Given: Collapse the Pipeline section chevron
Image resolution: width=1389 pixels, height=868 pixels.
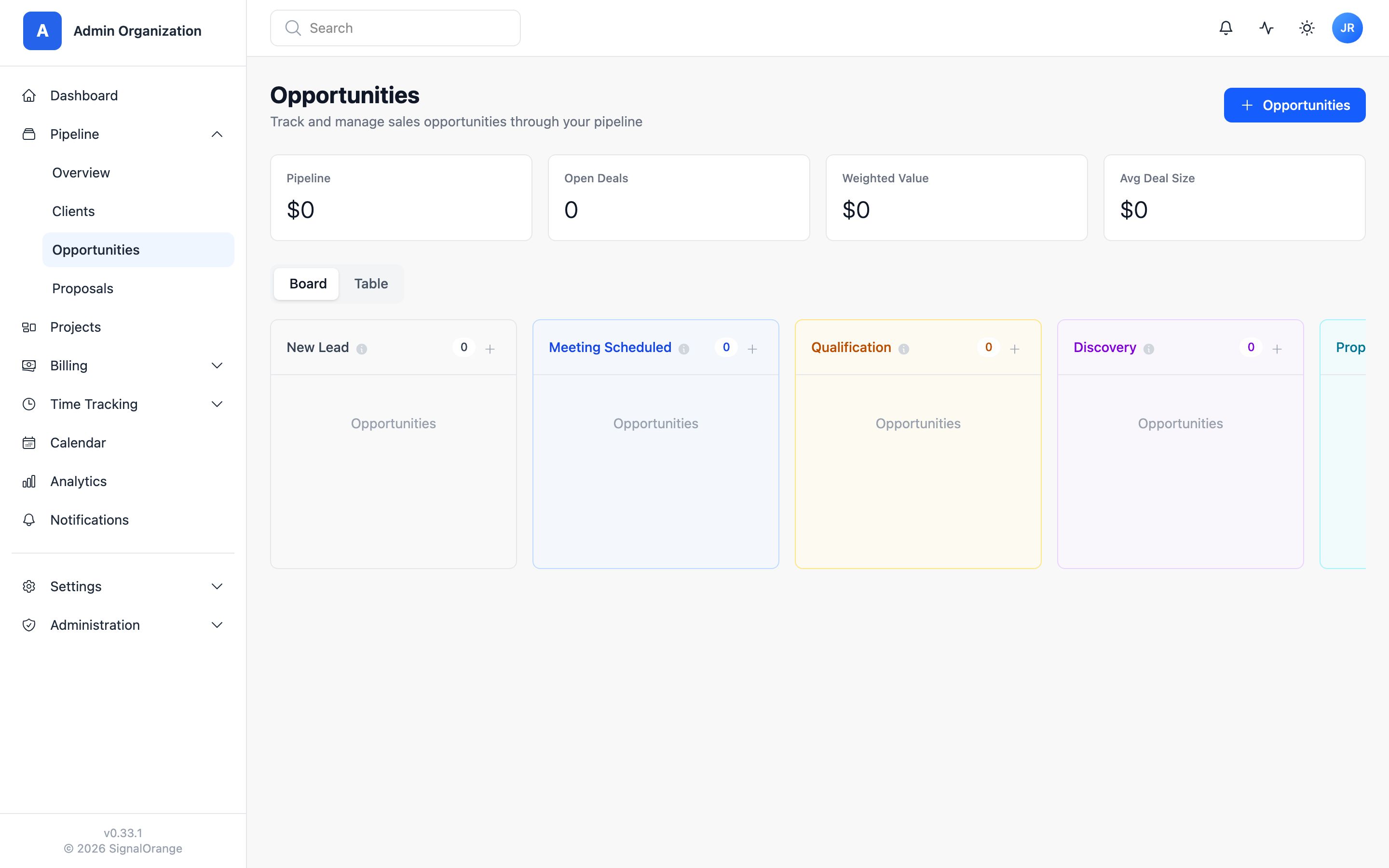Looking at the screenshot, I should click(x=217, y=135).
